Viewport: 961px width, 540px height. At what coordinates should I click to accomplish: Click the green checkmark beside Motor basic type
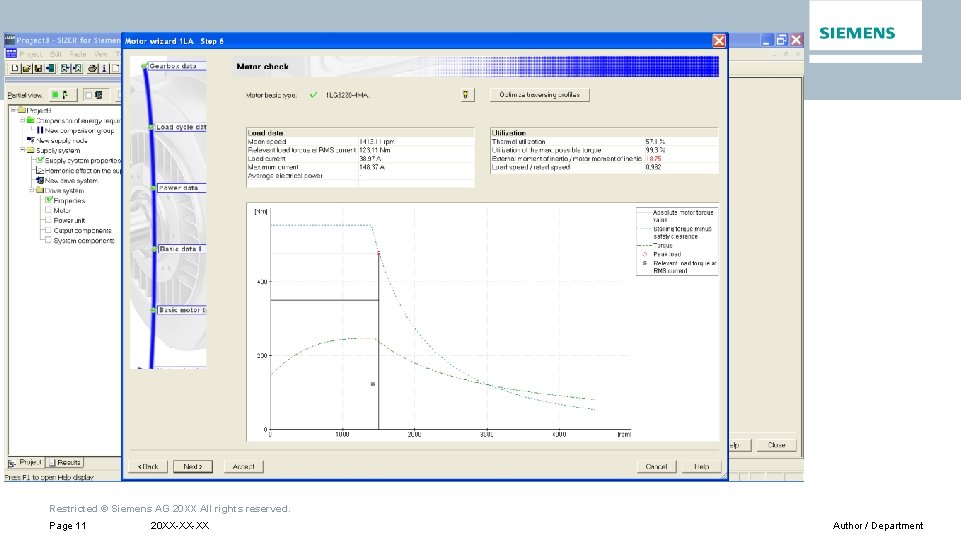313,95
